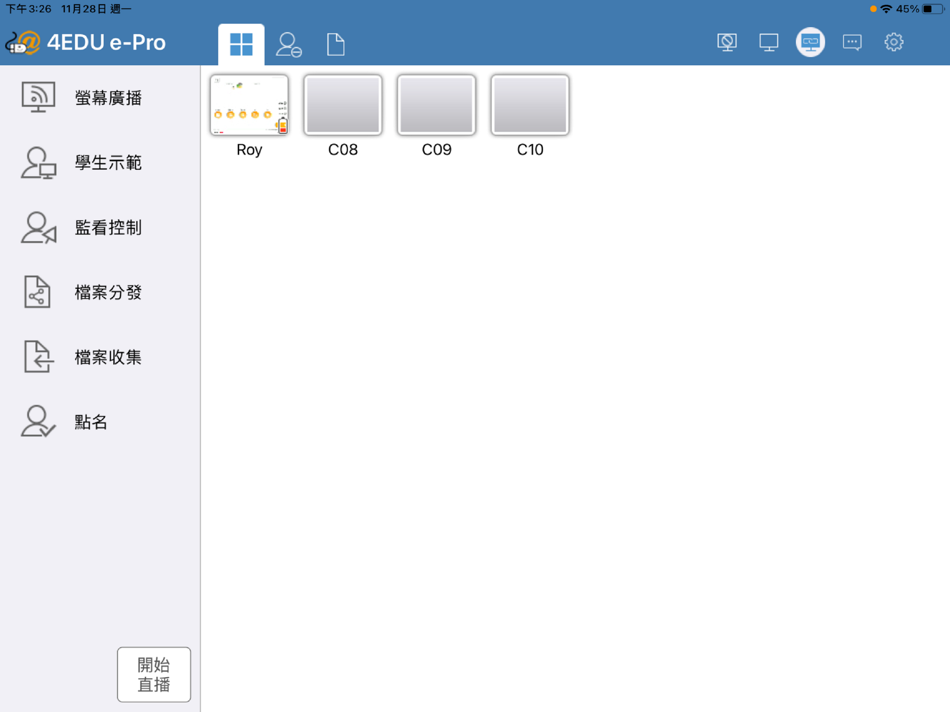The width and height of the screenshot is (950, 712).
Task: Tap the battery indicator in status bar
Action: pyautogui.click(x=932, y=9)
